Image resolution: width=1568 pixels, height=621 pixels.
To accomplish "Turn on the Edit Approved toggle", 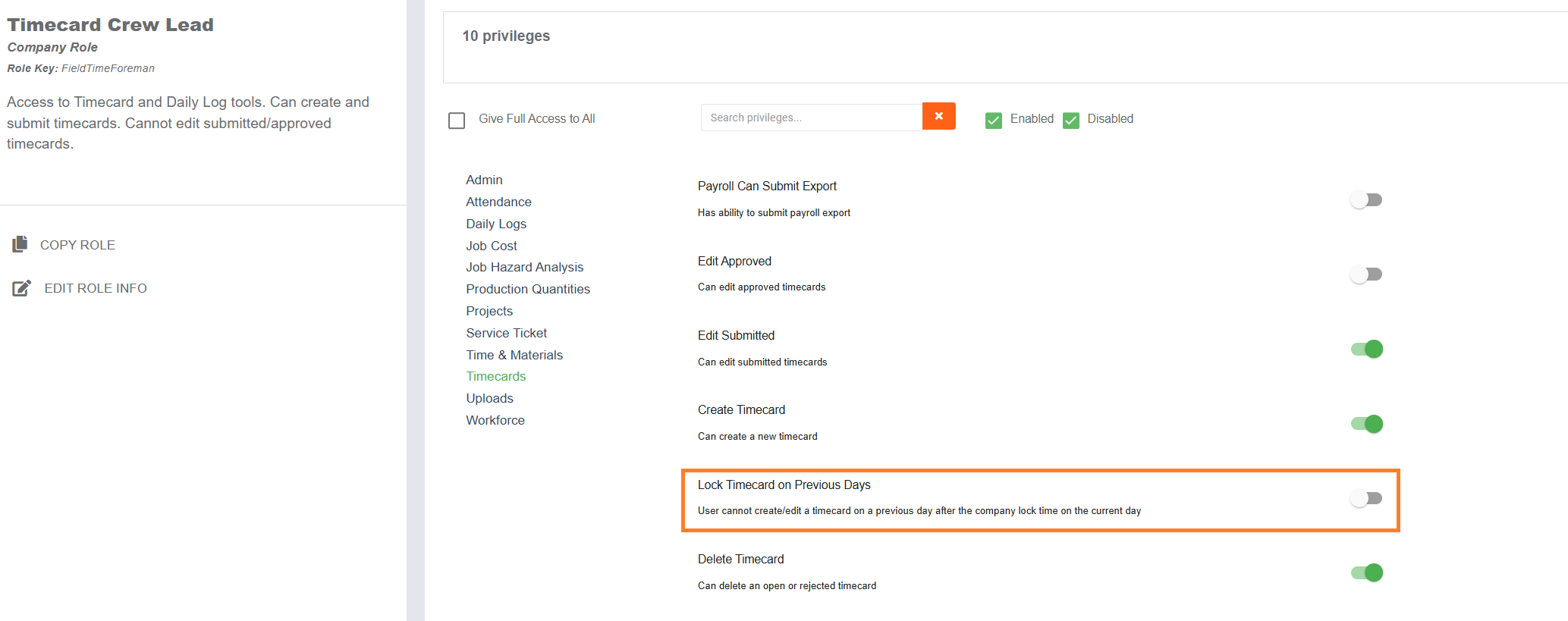I will click(x=1366, y=274).
